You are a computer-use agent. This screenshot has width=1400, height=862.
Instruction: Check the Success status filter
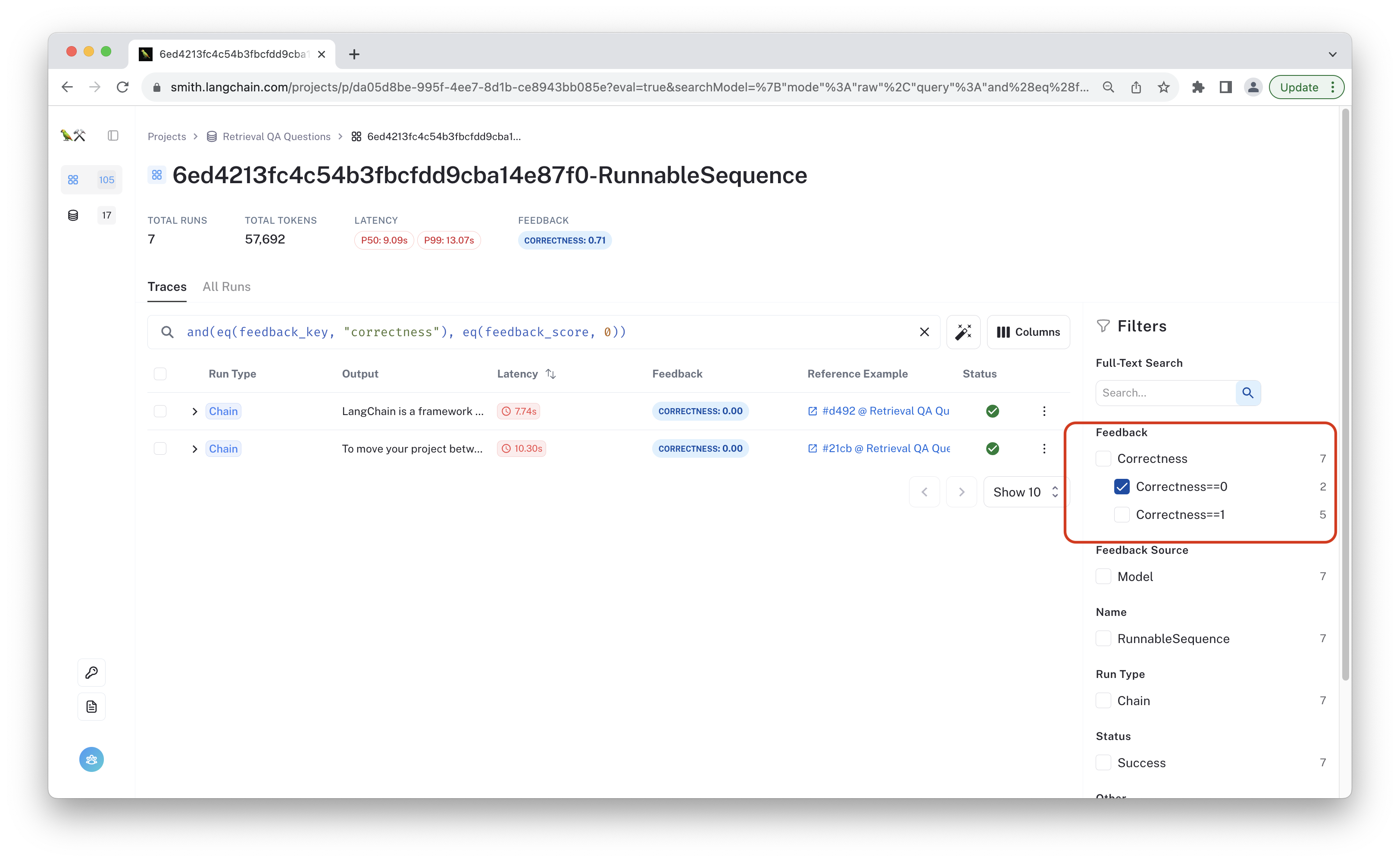[x=1103, y=763]
